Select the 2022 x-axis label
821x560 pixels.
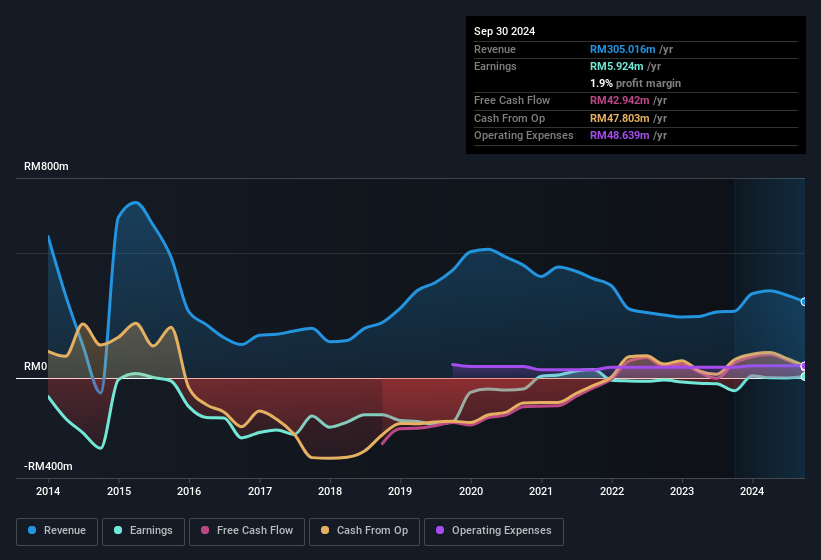click(x=612, y=491)
